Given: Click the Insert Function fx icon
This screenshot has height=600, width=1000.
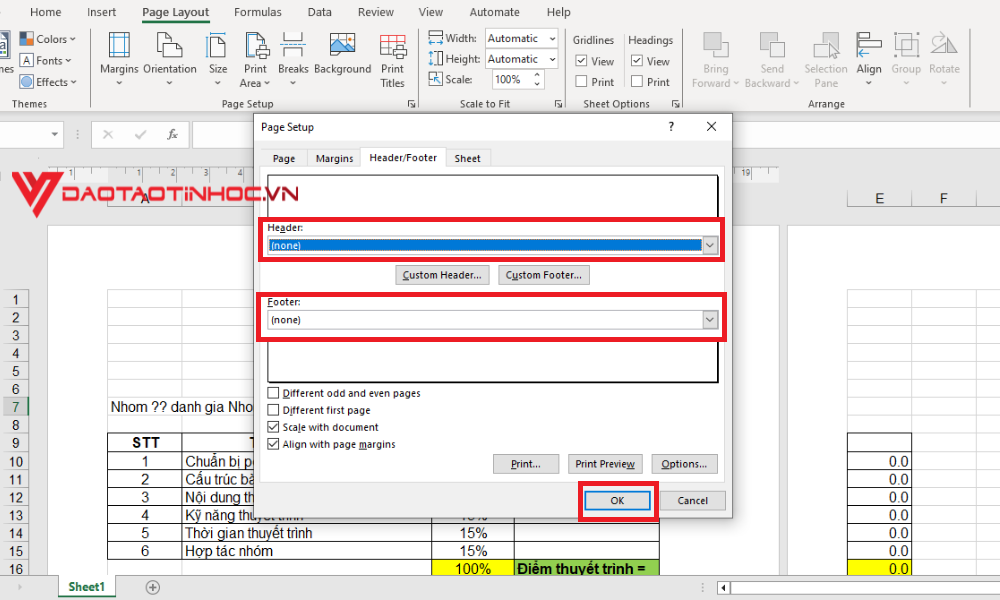Looking at the screenshot, I should 172,135.
